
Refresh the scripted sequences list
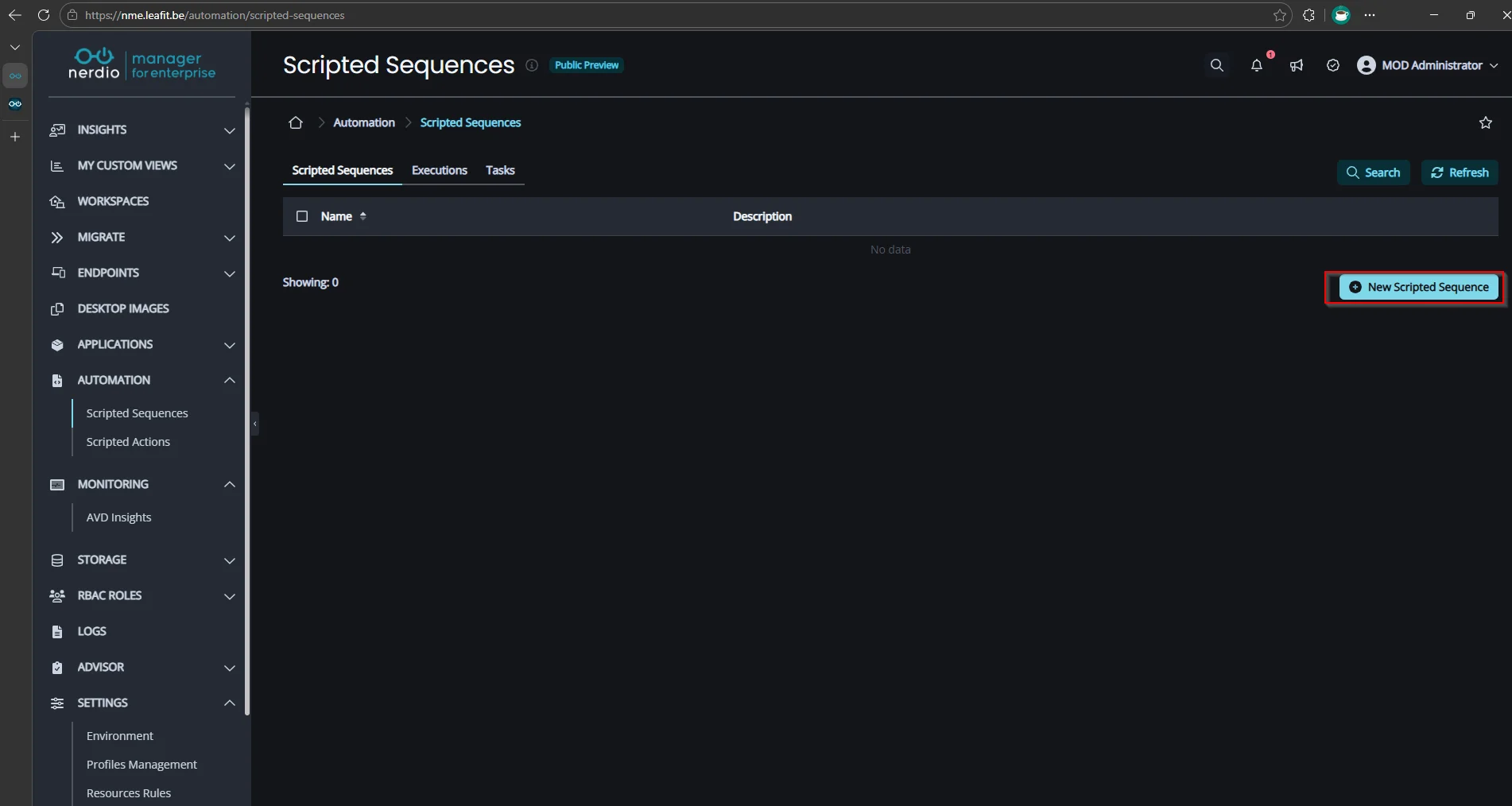click(1460, 172)
